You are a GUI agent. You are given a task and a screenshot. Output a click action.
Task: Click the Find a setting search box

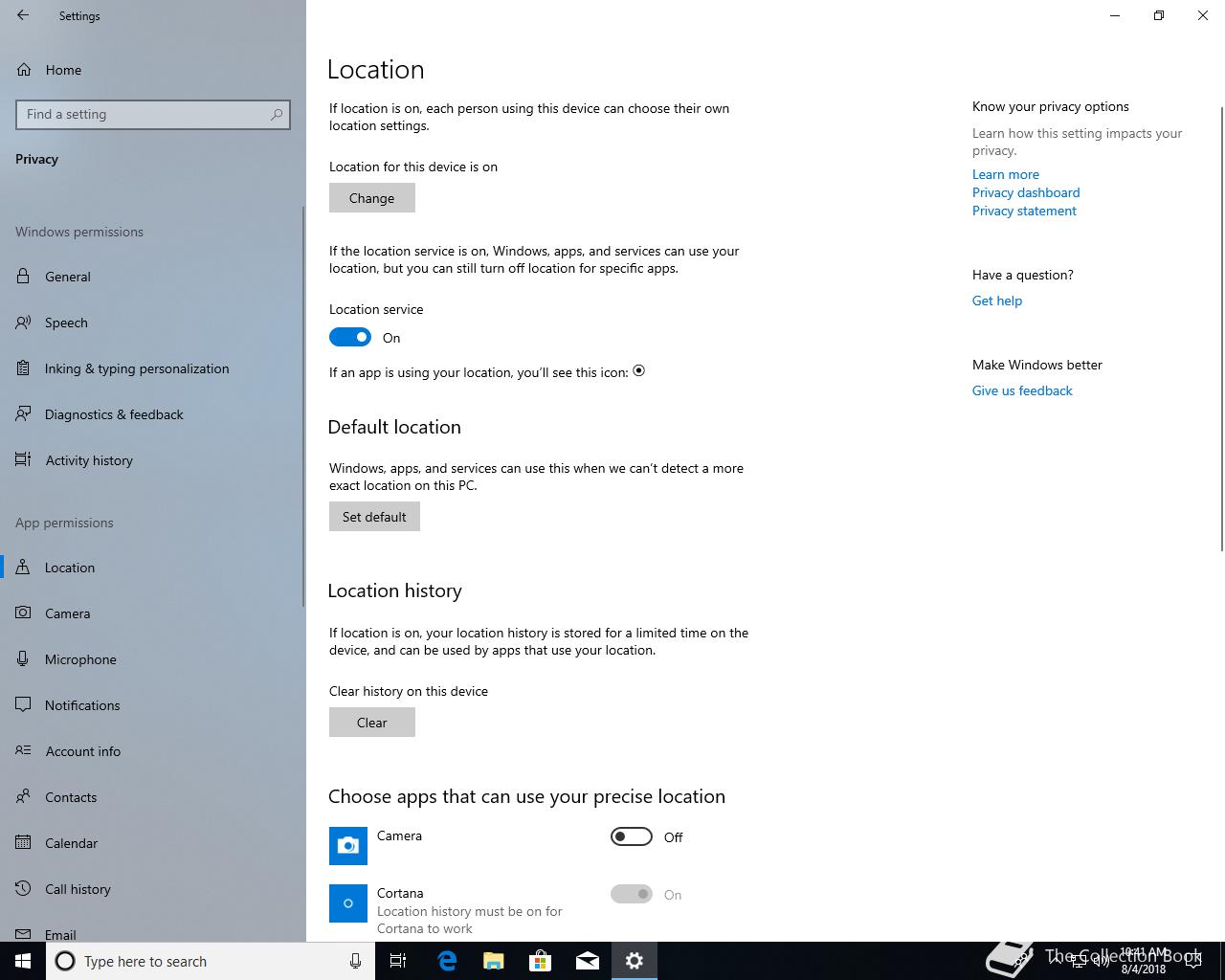[153, 114]
